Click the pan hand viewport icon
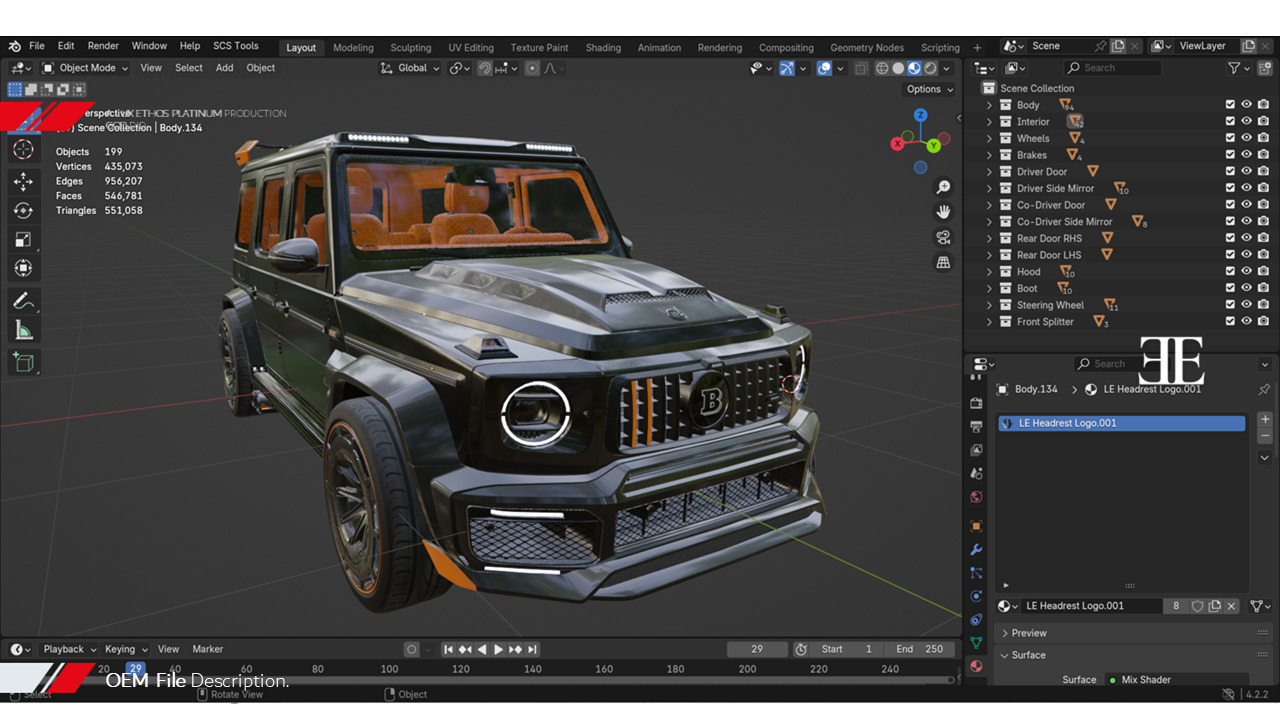Viewport: 1280px width, 720px height. coord(942,212)
